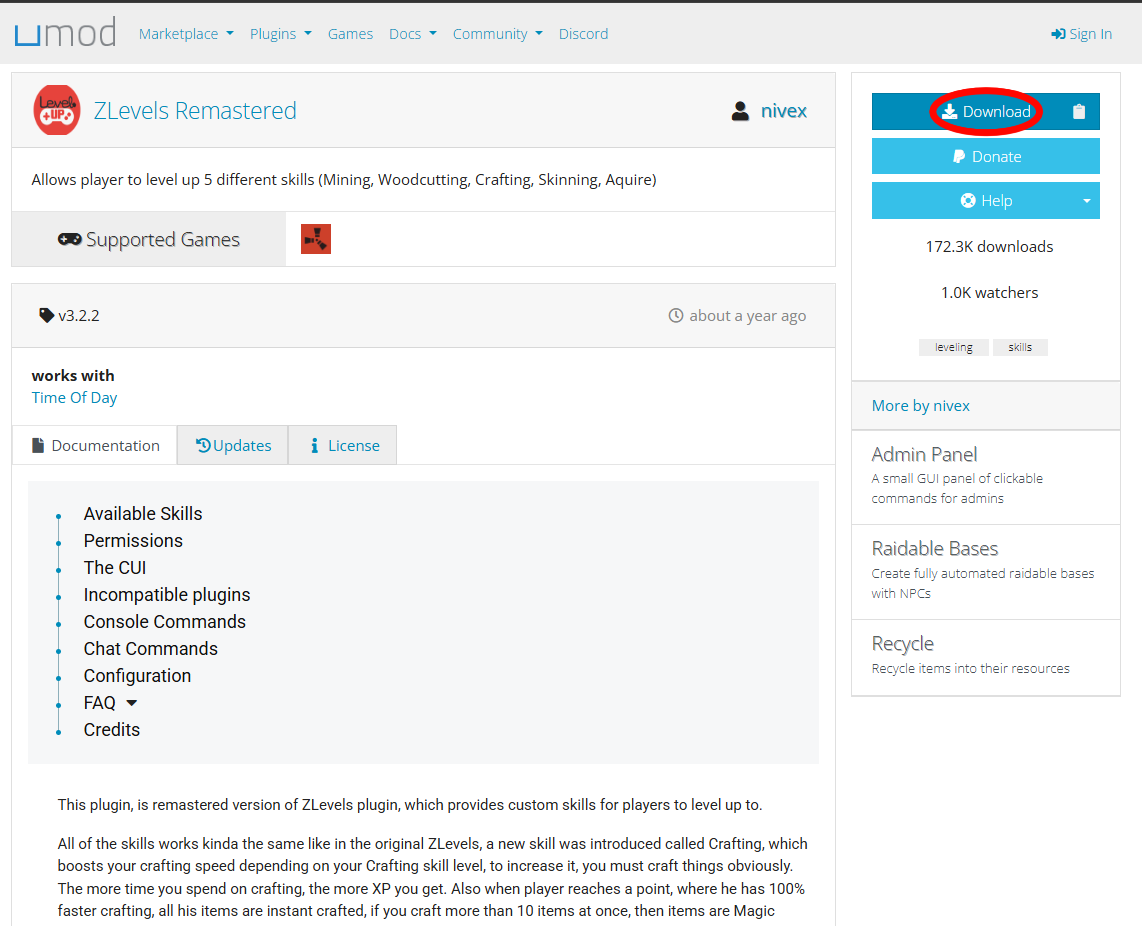
Task: Jump to Configuration section
Action: click(138, 675)
